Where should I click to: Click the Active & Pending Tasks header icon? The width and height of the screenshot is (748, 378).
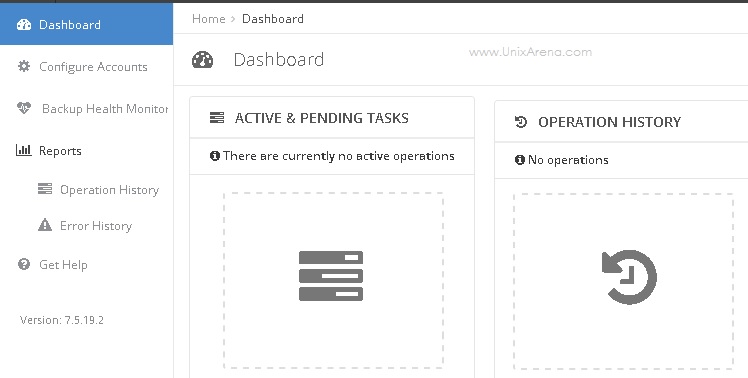click(217, 118)
